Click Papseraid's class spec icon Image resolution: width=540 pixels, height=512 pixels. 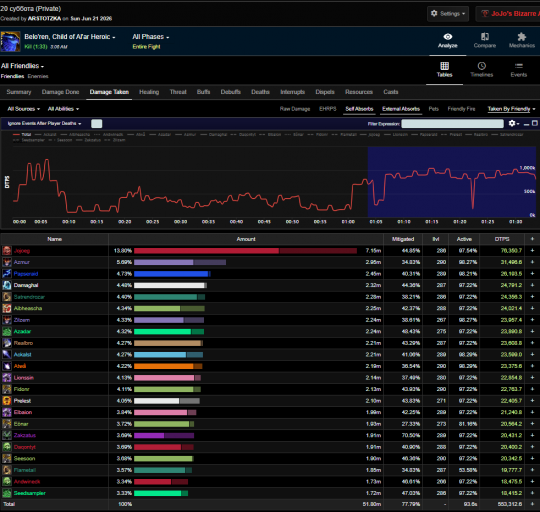(x=7, y=274)
